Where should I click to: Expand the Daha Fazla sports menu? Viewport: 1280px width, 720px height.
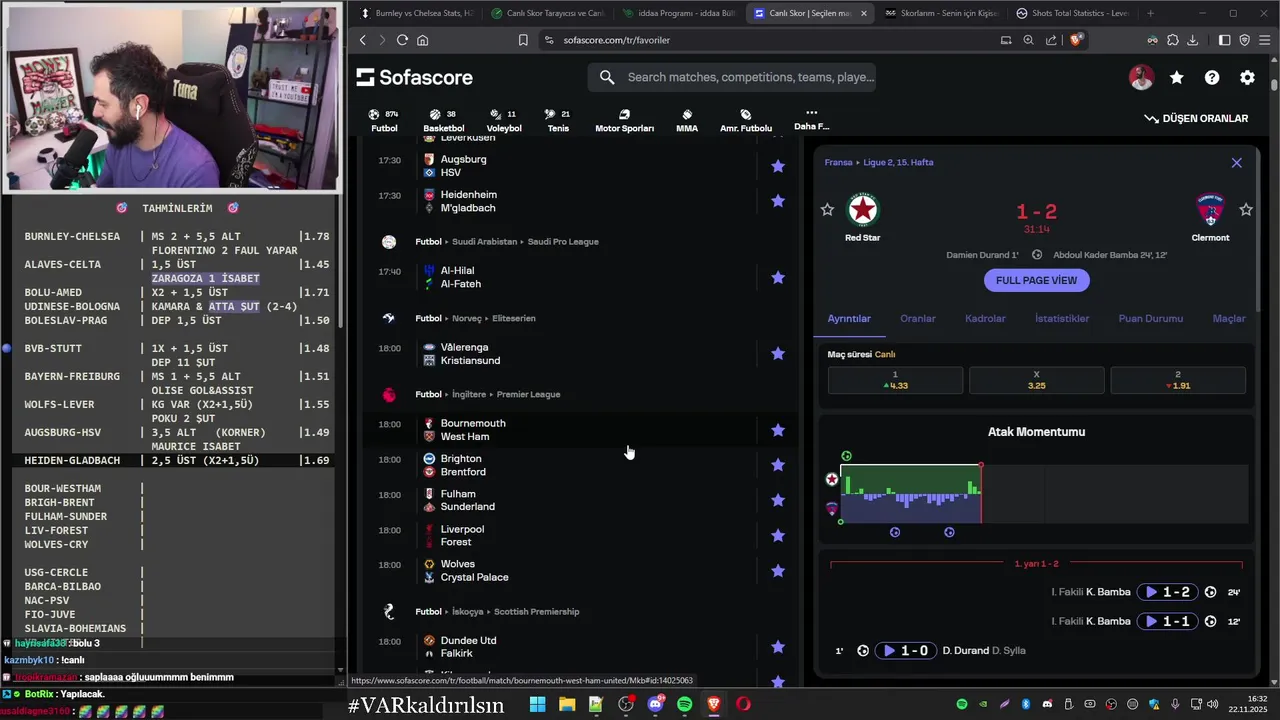tap(811, 120)
